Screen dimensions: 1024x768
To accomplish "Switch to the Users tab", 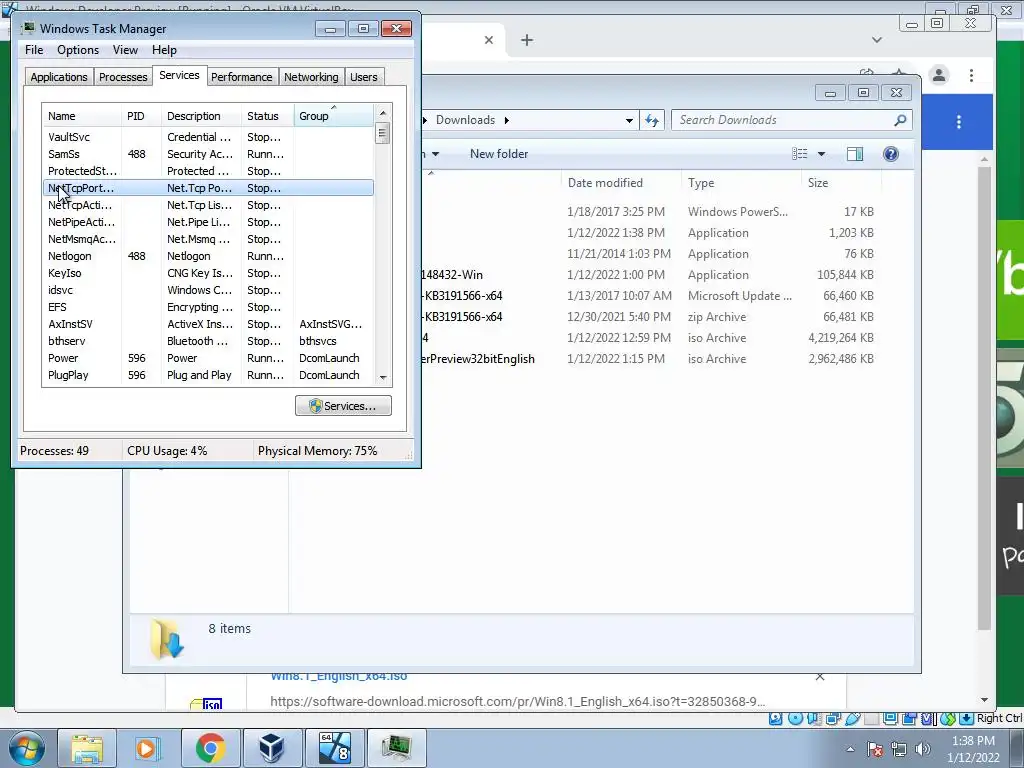I will point(363,77).
